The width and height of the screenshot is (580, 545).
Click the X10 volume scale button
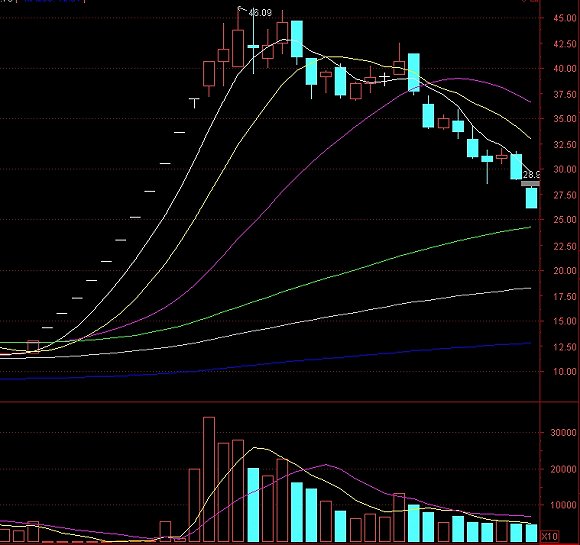549,536
